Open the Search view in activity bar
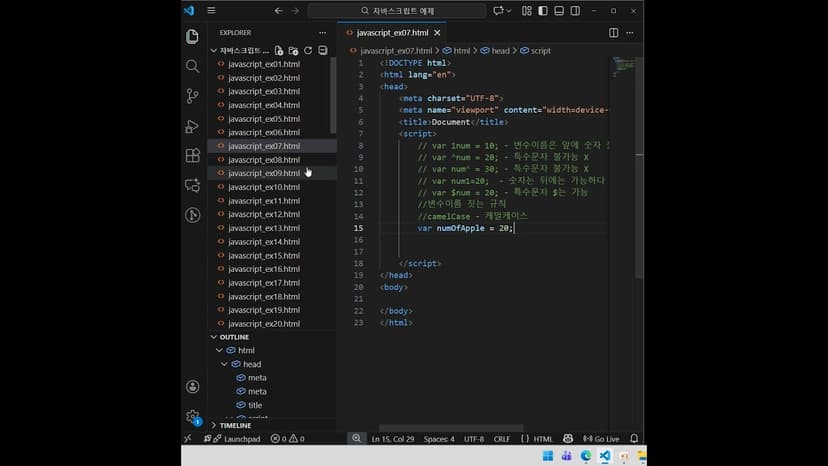Viewport: 828px width, 466px height. click(x=192, y=66)
